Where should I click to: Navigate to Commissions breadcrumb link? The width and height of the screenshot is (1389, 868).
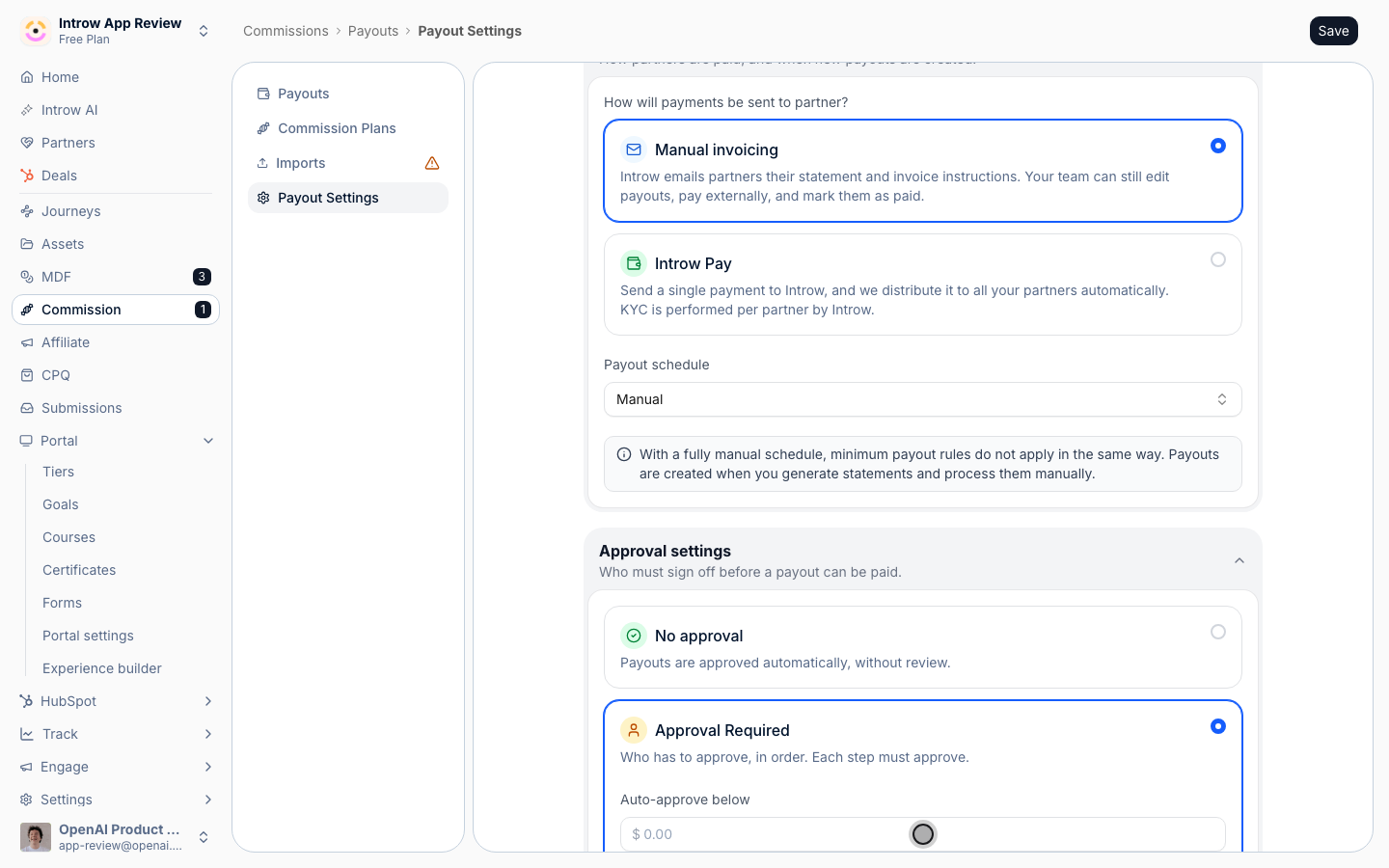[286, 31]
